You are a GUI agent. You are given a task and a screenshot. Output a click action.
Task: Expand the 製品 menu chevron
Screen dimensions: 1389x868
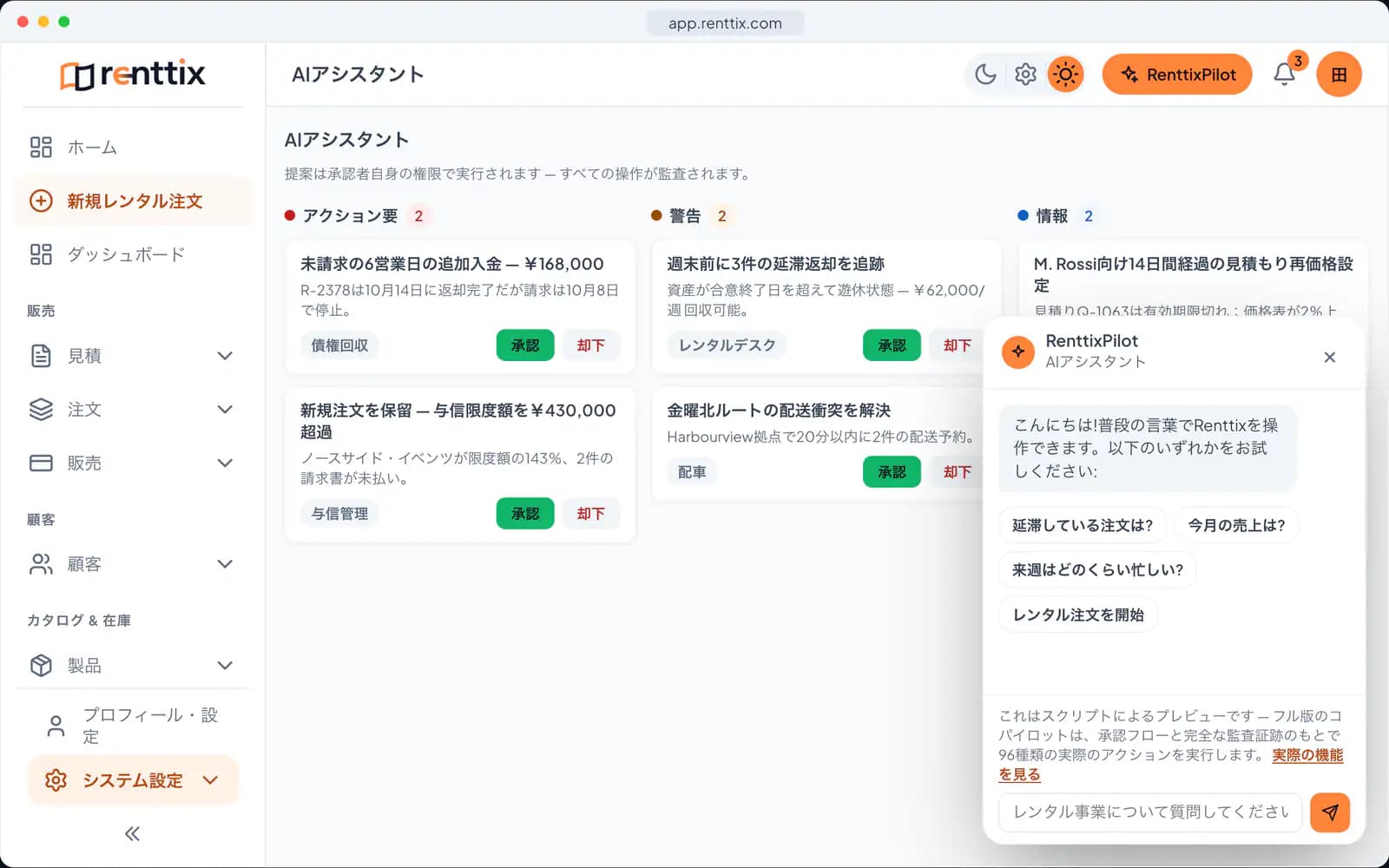pyautogui.click(x=225, y=666)
